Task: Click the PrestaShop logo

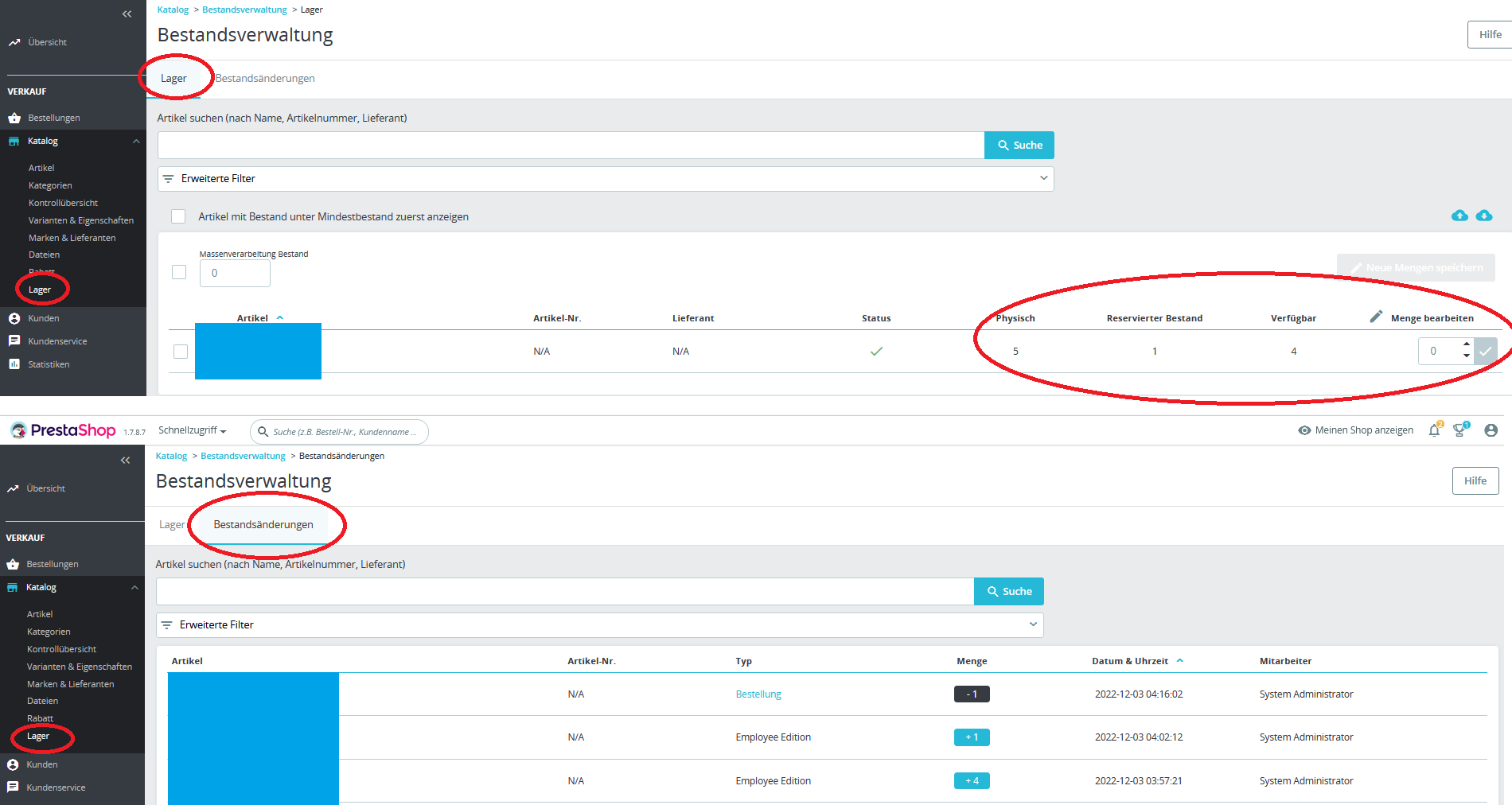Action: [63, 430]
